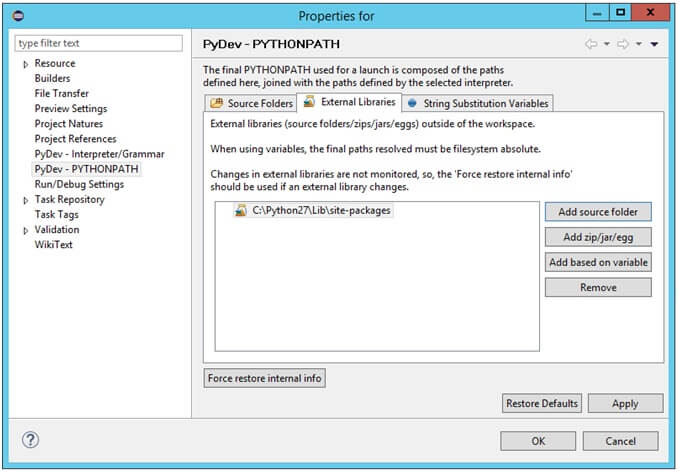Open the forward history dropdown arrow
The width and height of the screenshot is (679, 472).
click(639, 44)
